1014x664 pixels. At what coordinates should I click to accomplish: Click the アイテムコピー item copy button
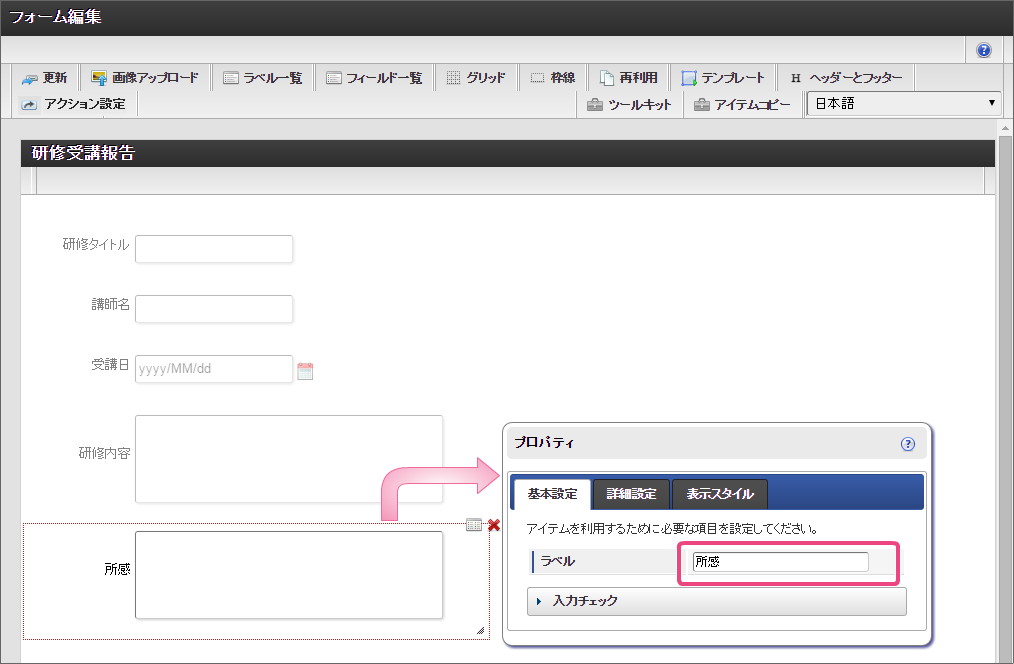pyautogui.click(x=742, y=104)
